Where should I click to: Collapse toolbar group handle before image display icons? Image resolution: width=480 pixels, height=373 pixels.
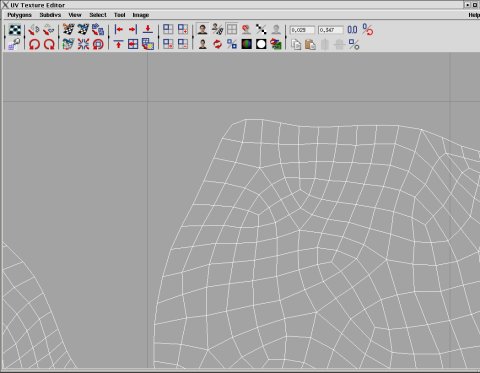(x=193, y=37)
